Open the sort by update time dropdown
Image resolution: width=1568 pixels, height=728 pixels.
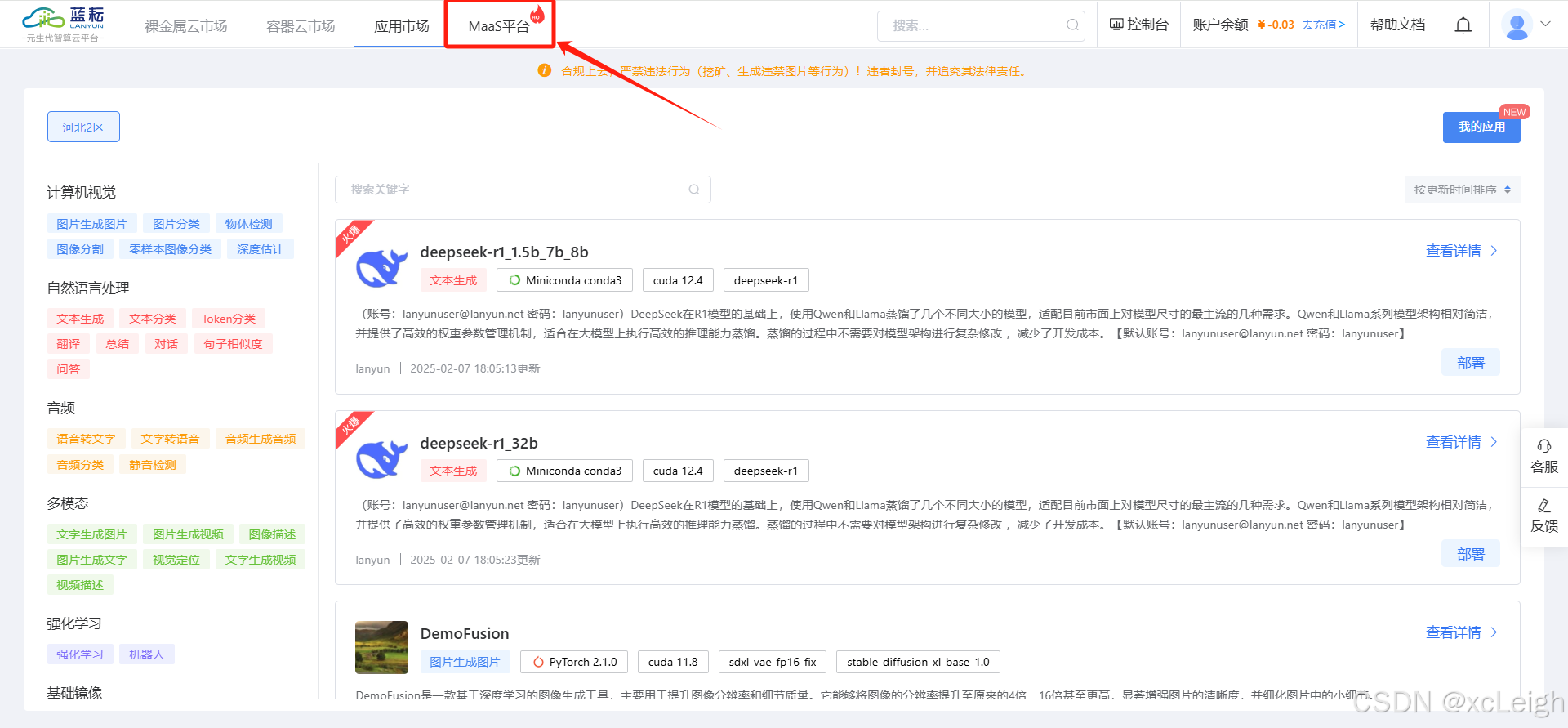pyautogui.click(x=1463, y=190)
